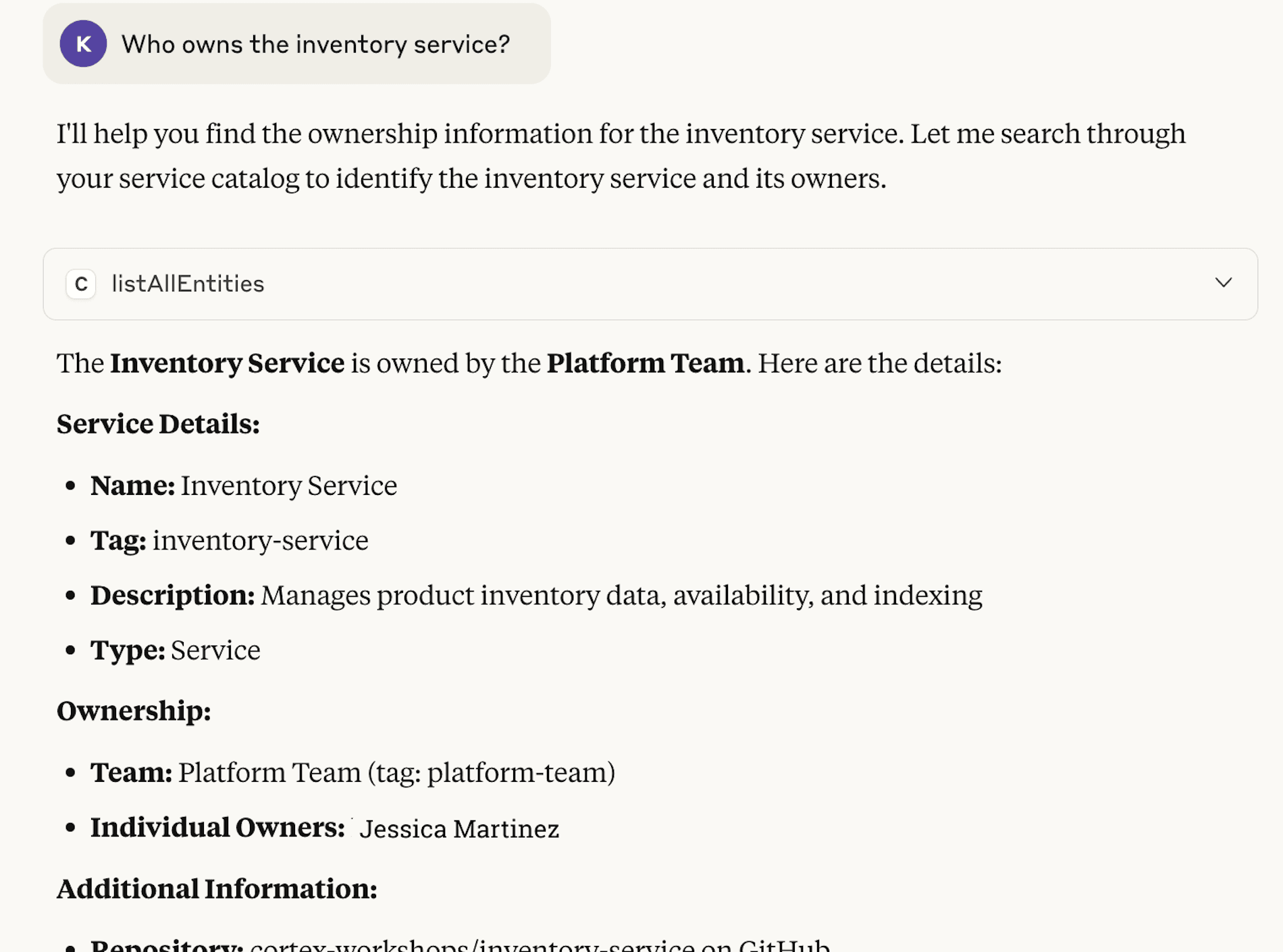Click the "Team:" bullet label
This screenshot has width=1283, height=952.
click(131, 772)
